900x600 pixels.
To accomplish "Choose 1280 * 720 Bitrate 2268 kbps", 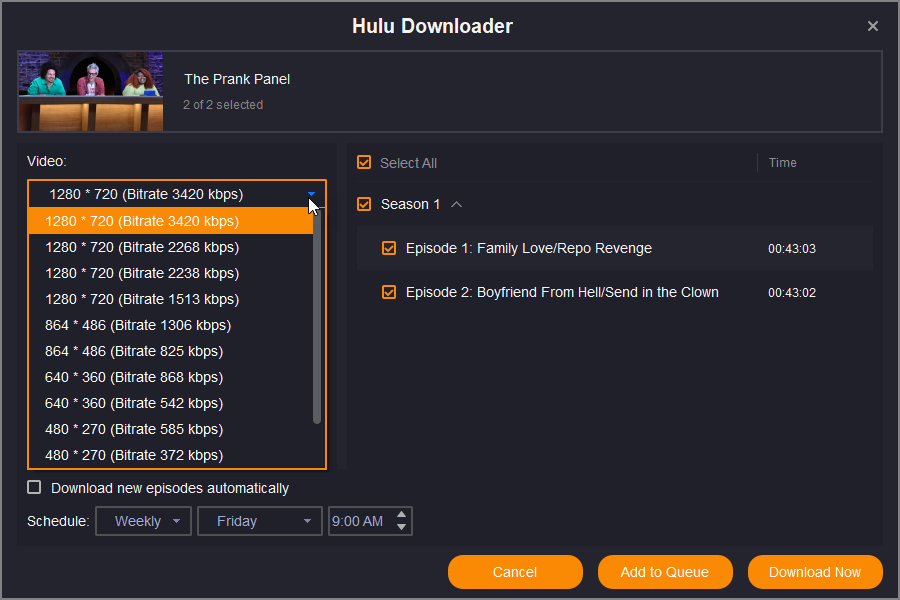I will click(170, 247).
